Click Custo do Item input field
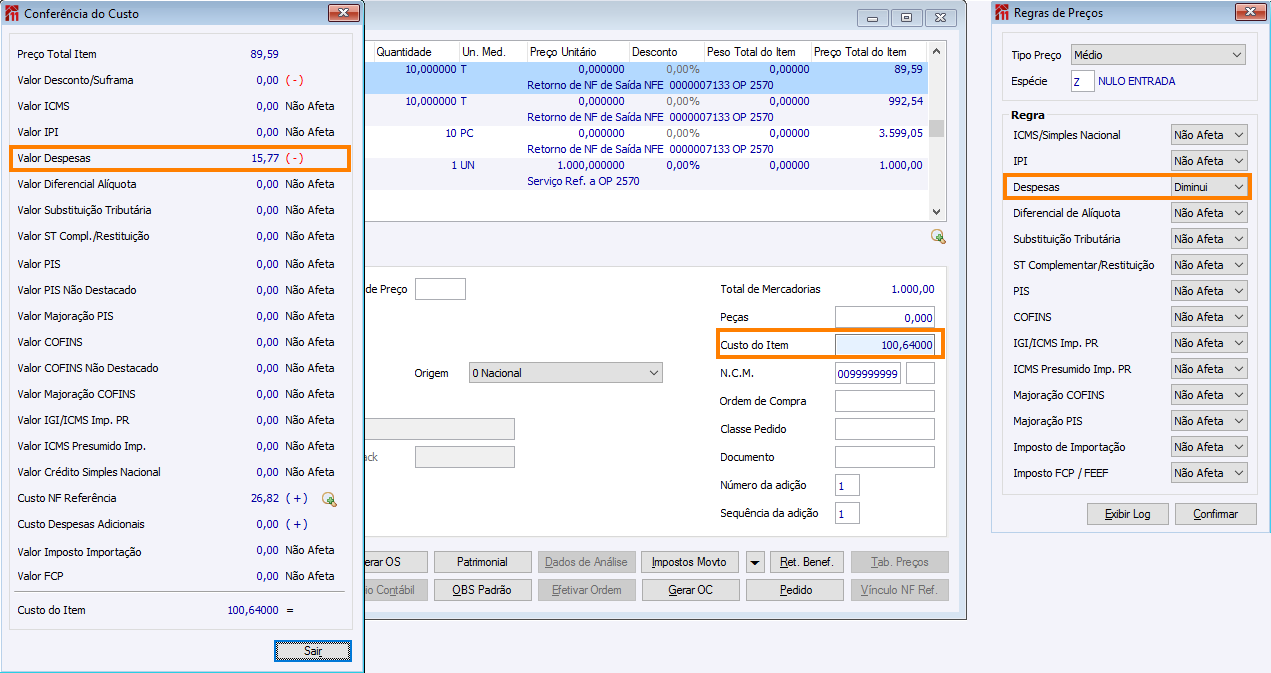This screenshot has height=673, width=1271. pos(885,345)
